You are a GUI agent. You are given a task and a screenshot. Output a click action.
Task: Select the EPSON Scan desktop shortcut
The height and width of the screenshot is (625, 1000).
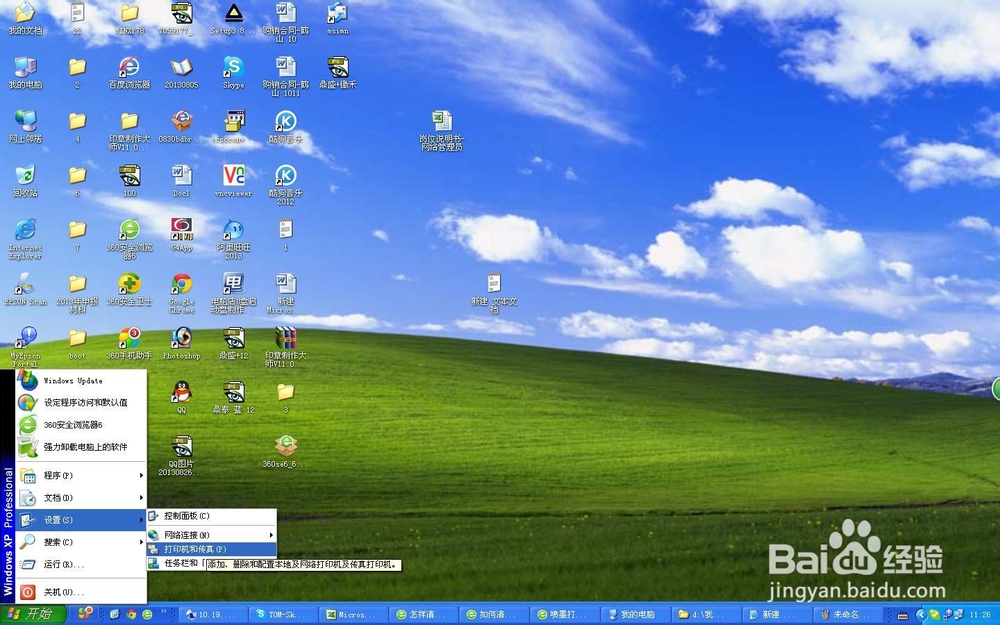coord(25,289)
